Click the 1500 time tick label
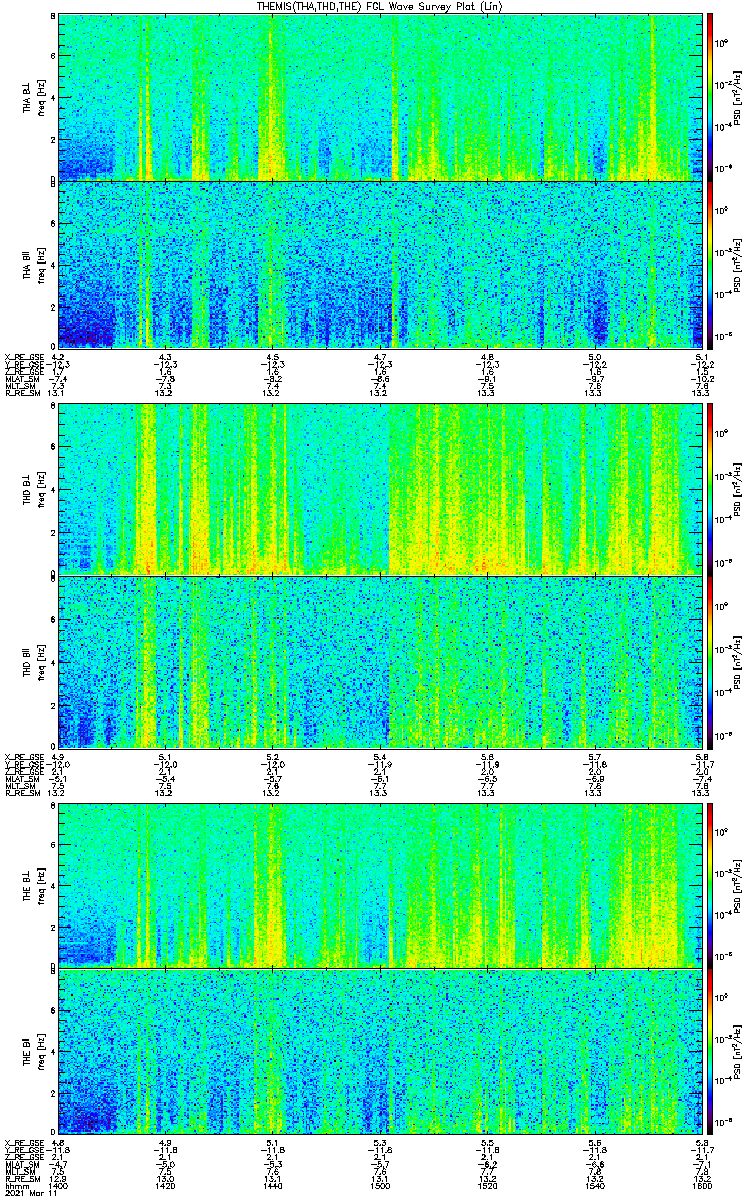Screen dimensions: 750x1200 pos(379,1187)
